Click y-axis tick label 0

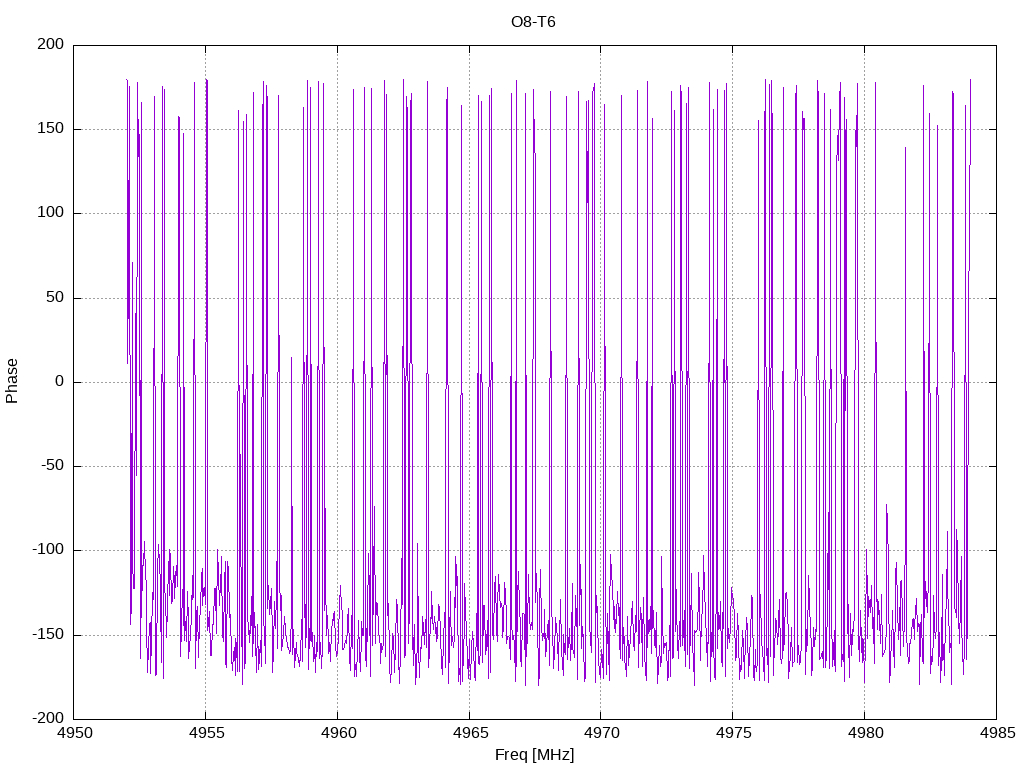(60, 381)
